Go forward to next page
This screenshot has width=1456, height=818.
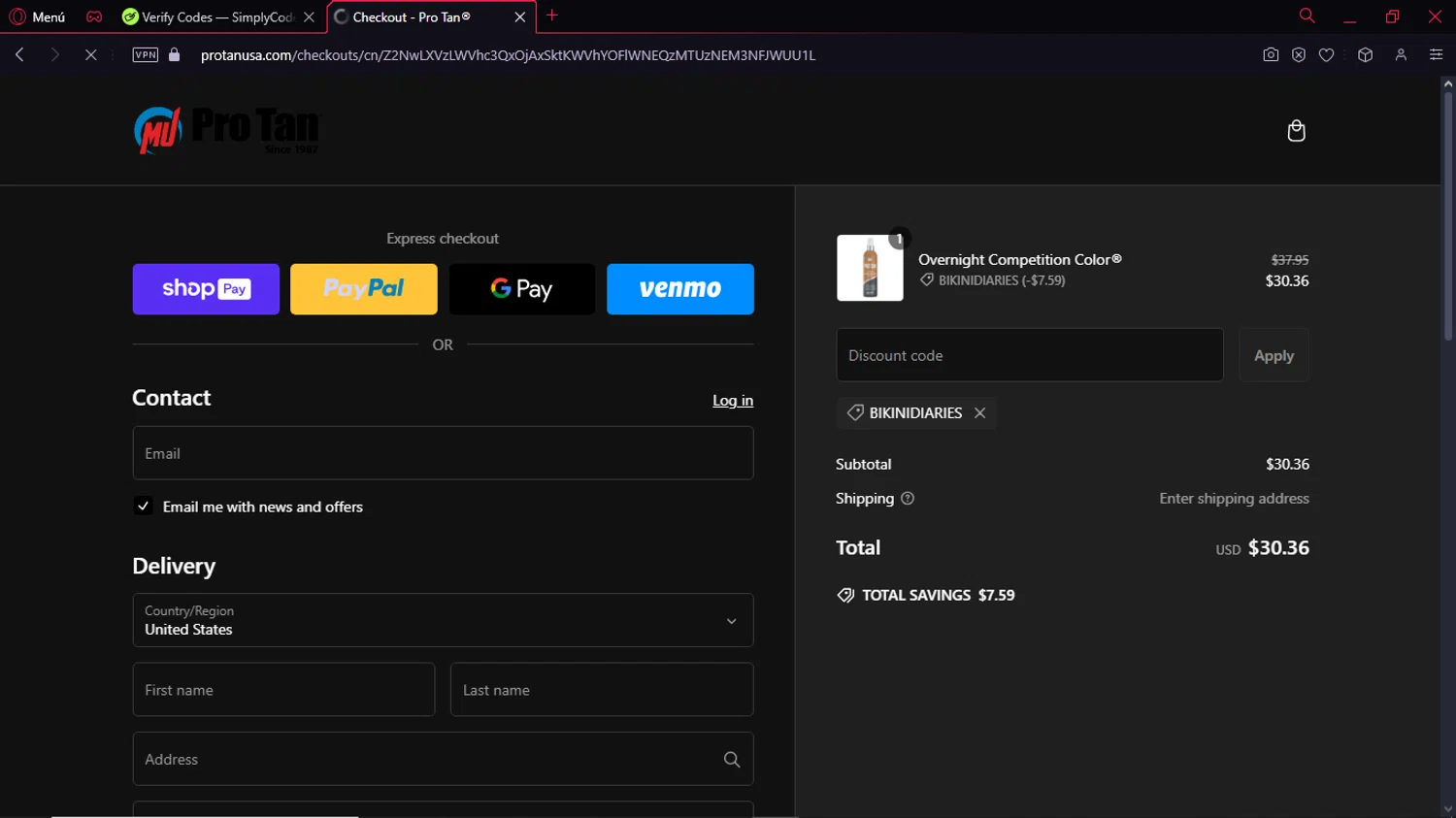(55, 55)
